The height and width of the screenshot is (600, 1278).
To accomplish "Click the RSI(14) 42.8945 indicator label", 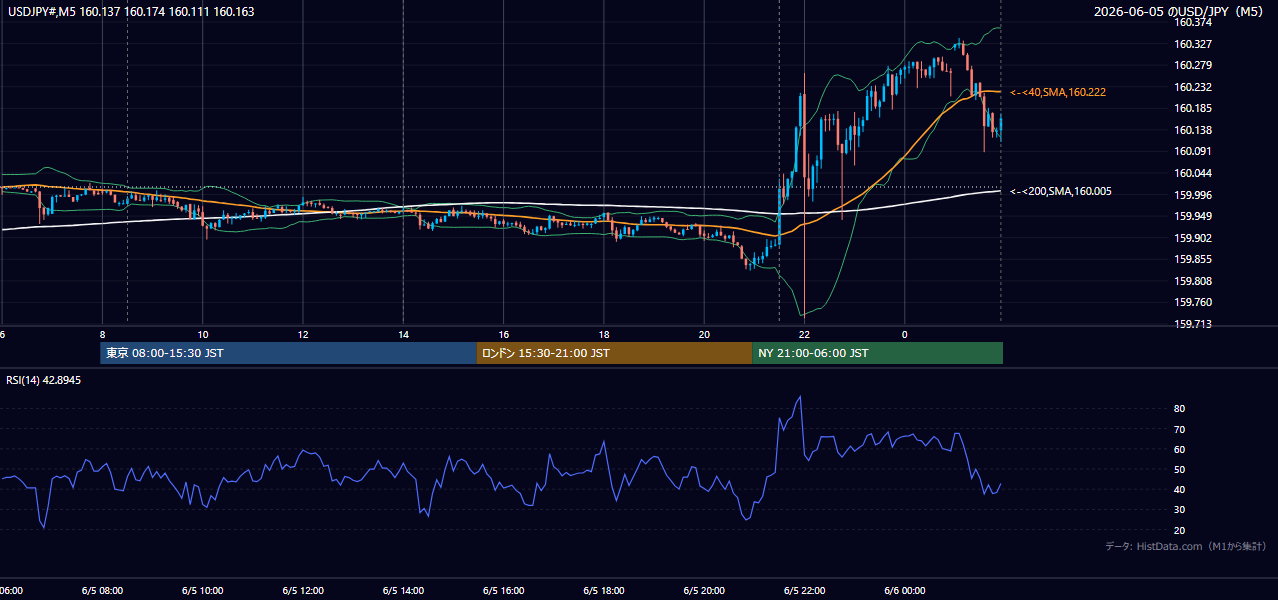I will click(43, 380).
